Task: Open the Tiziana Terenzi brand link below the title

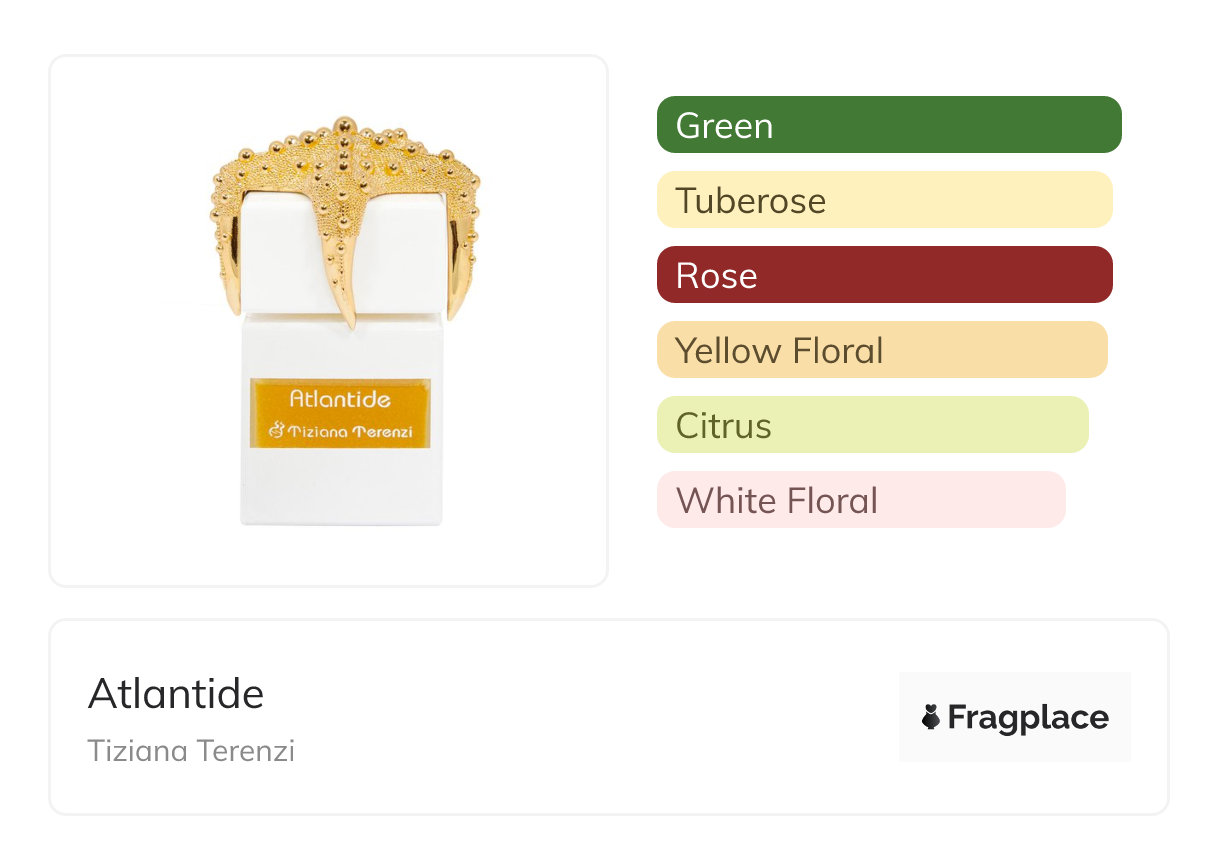Action: tap(191, 751)
